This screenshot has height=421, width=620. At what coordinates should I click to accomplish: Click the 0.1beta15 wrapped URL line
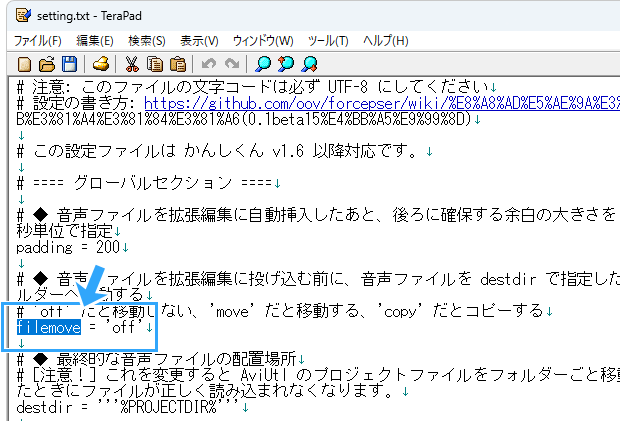[244, 119]
